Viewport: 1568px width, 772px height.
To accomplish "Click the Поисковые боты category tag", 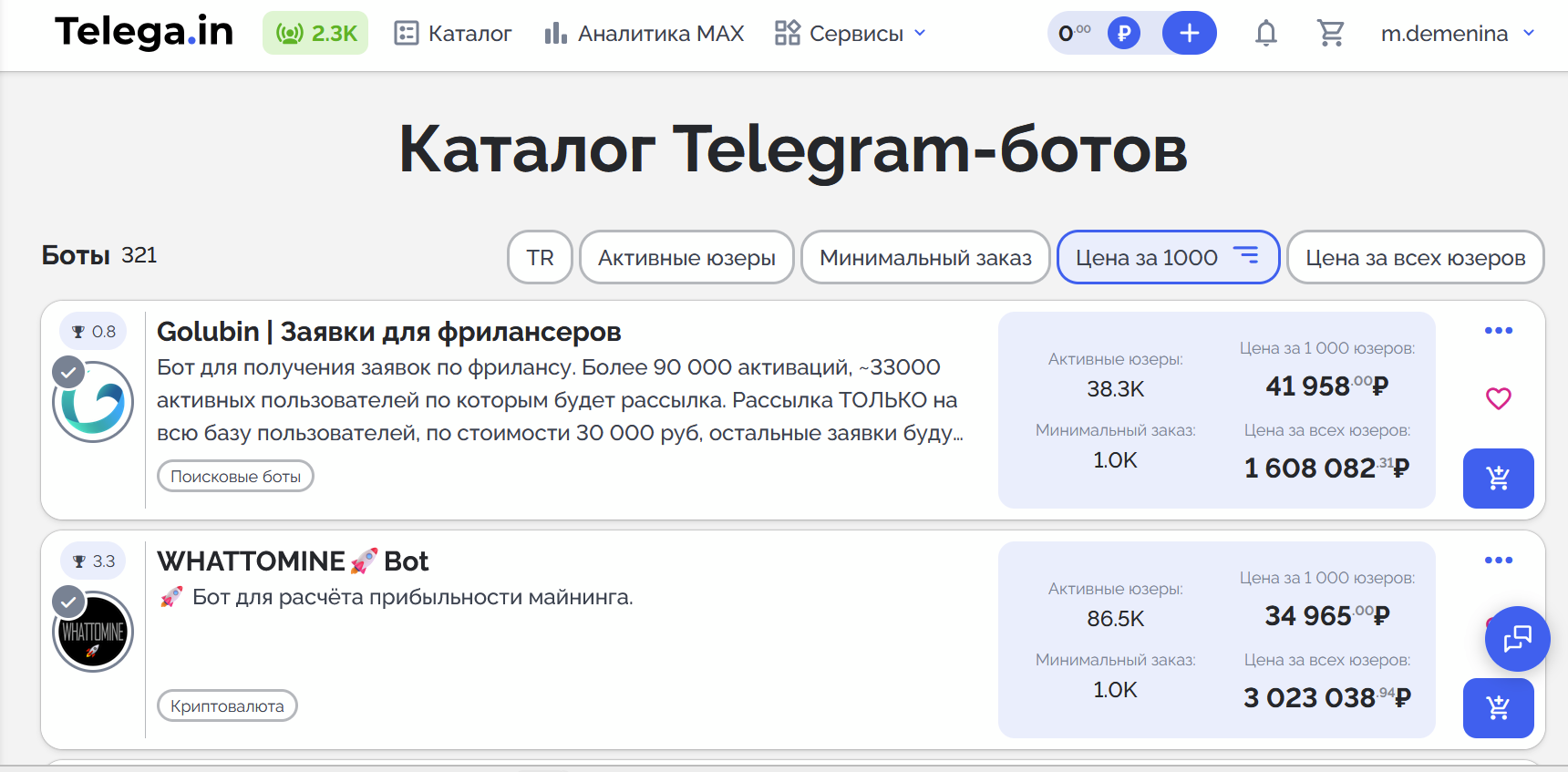I will pyautogui.click(x=235, y=476).
